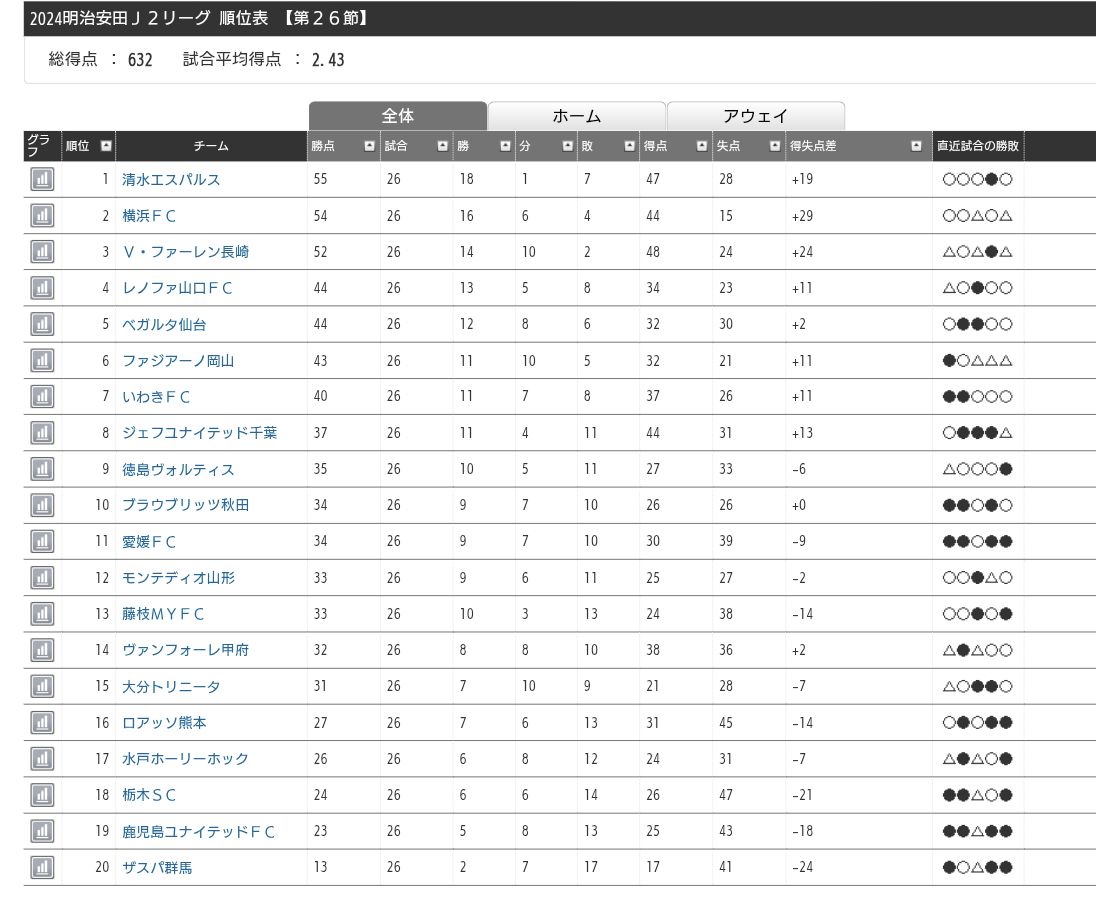
Task: Sort by 勝点 using its arrow
Action: point(369,146)
